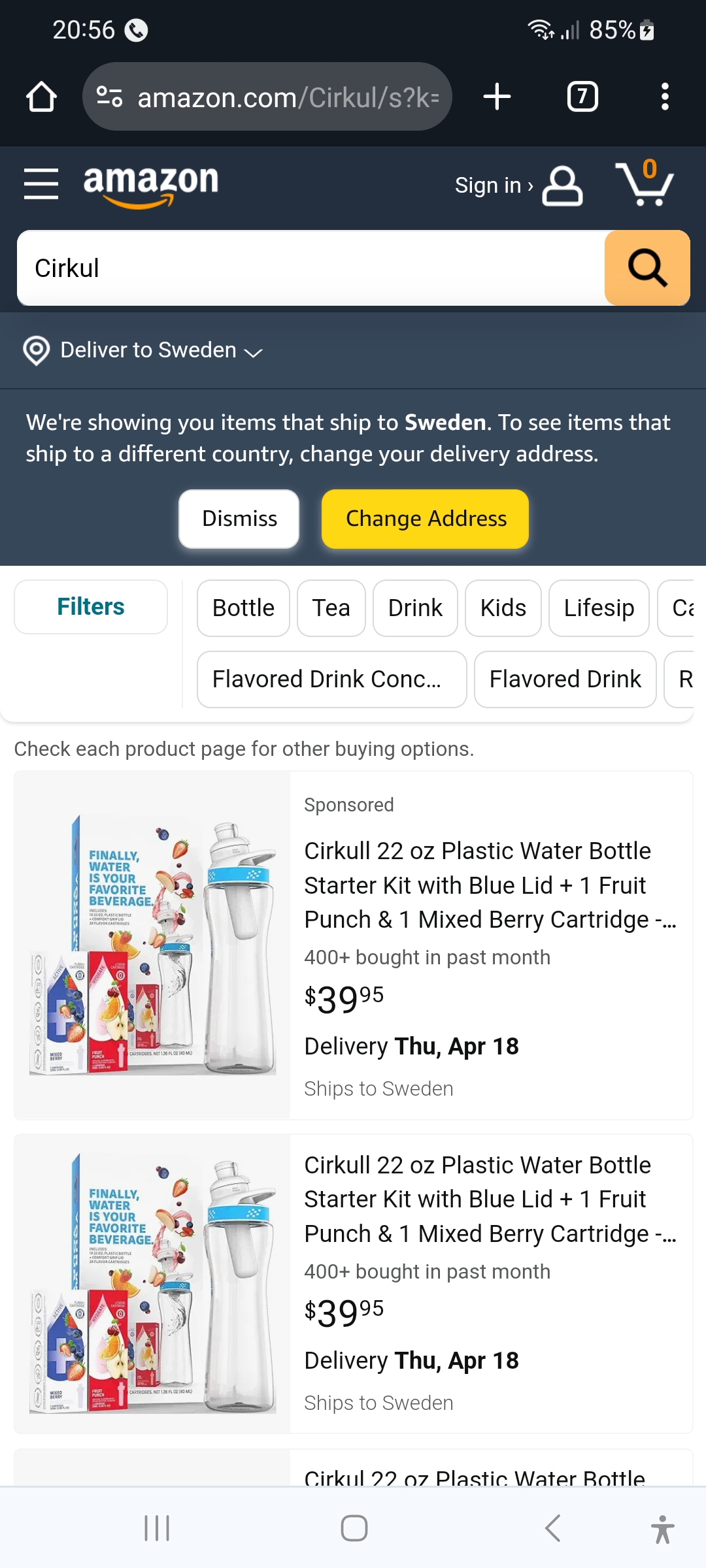Choose the Flavored Drink category chip
Image resolution: width=706 pixels, height=1568 pixels.
(565, 679)
